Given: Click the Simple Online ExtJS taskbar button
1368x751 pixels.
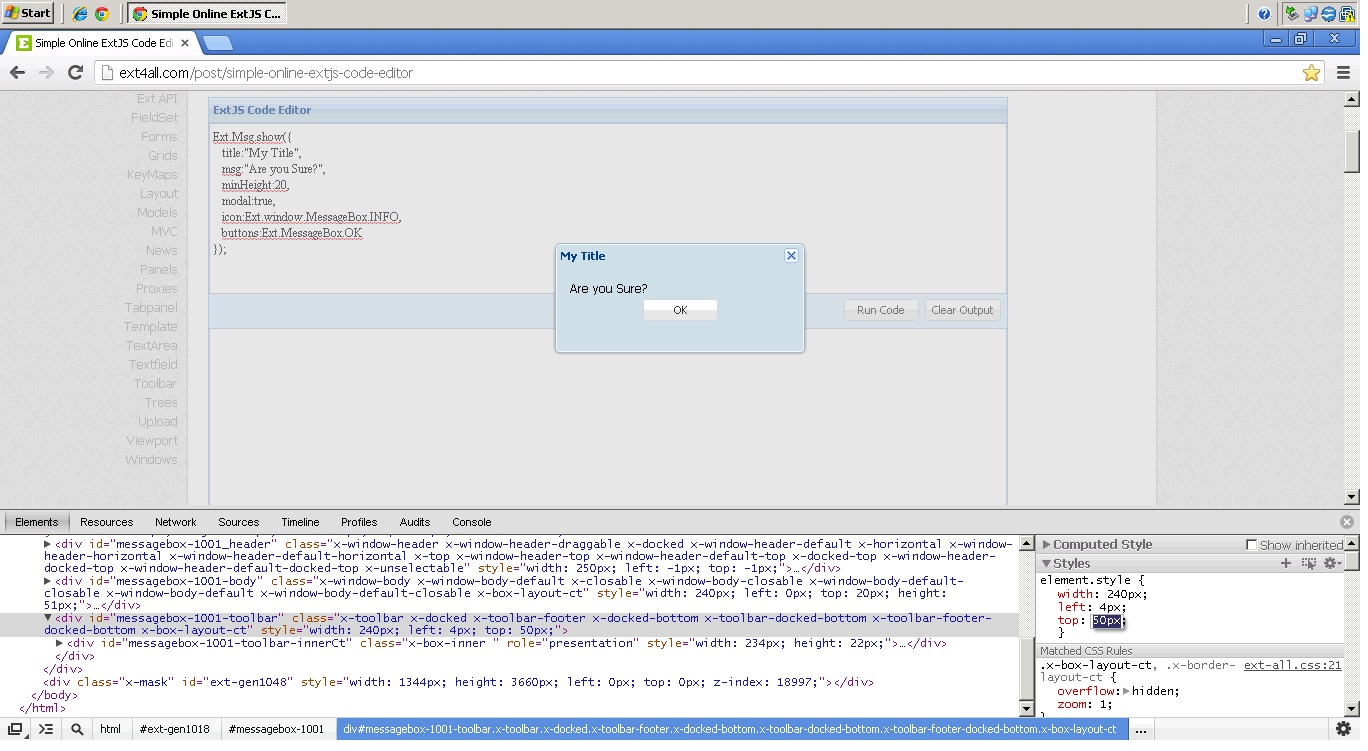Looking at the screenshot, I should [207, 14].
